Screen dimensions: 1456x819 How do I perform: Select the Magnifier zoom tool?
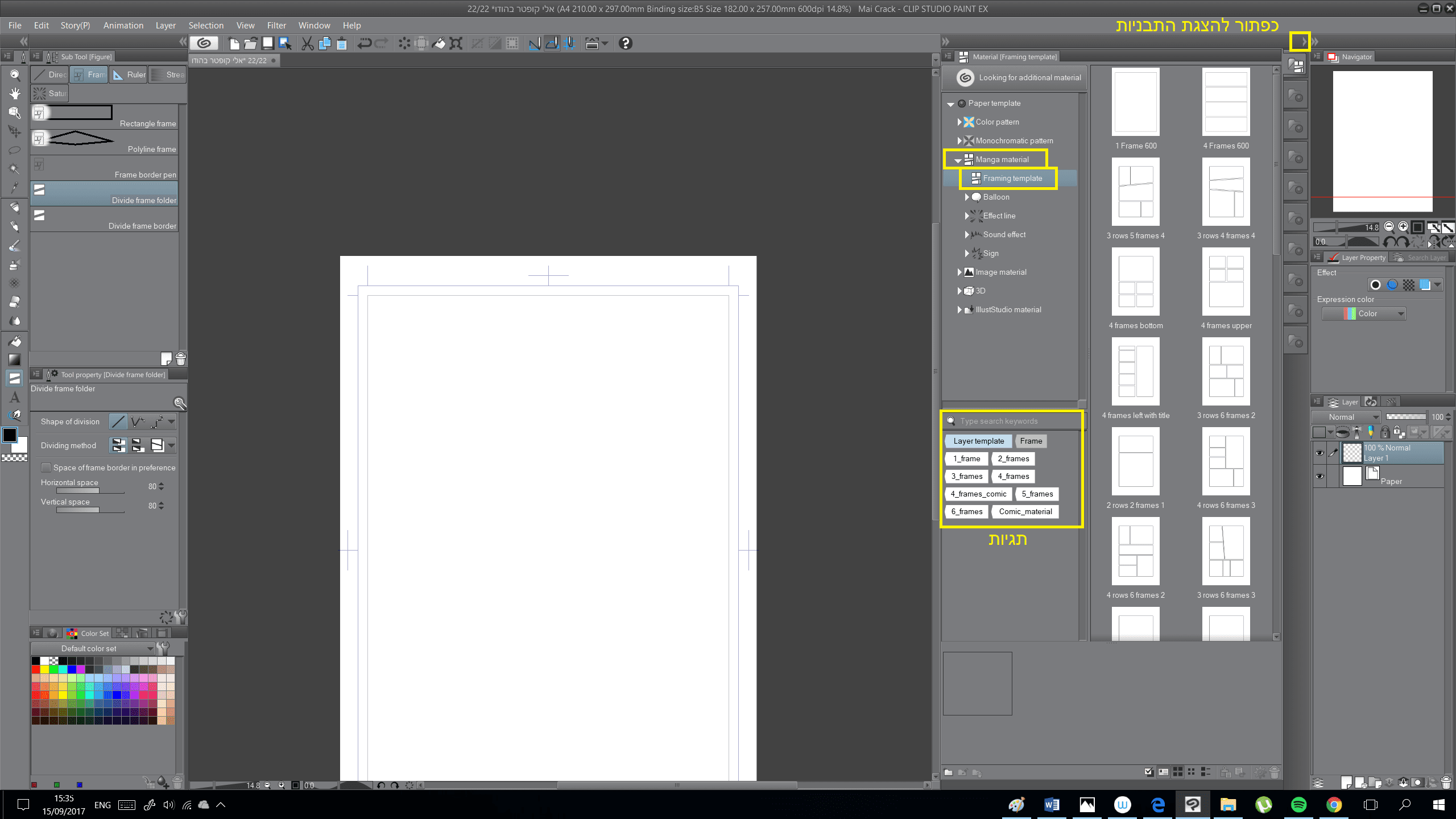15,75
